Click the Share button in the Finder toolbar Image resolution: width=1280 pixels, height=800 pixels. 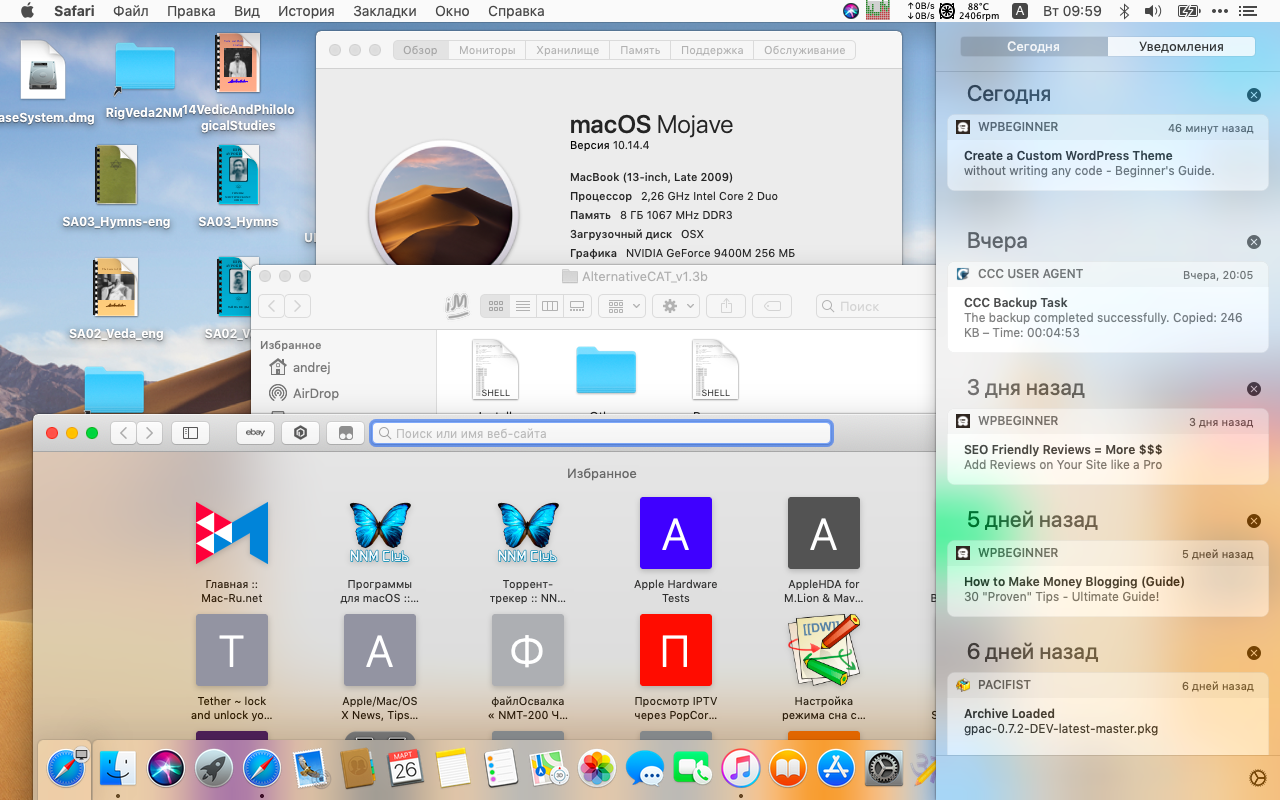click(x=727, y=306)
